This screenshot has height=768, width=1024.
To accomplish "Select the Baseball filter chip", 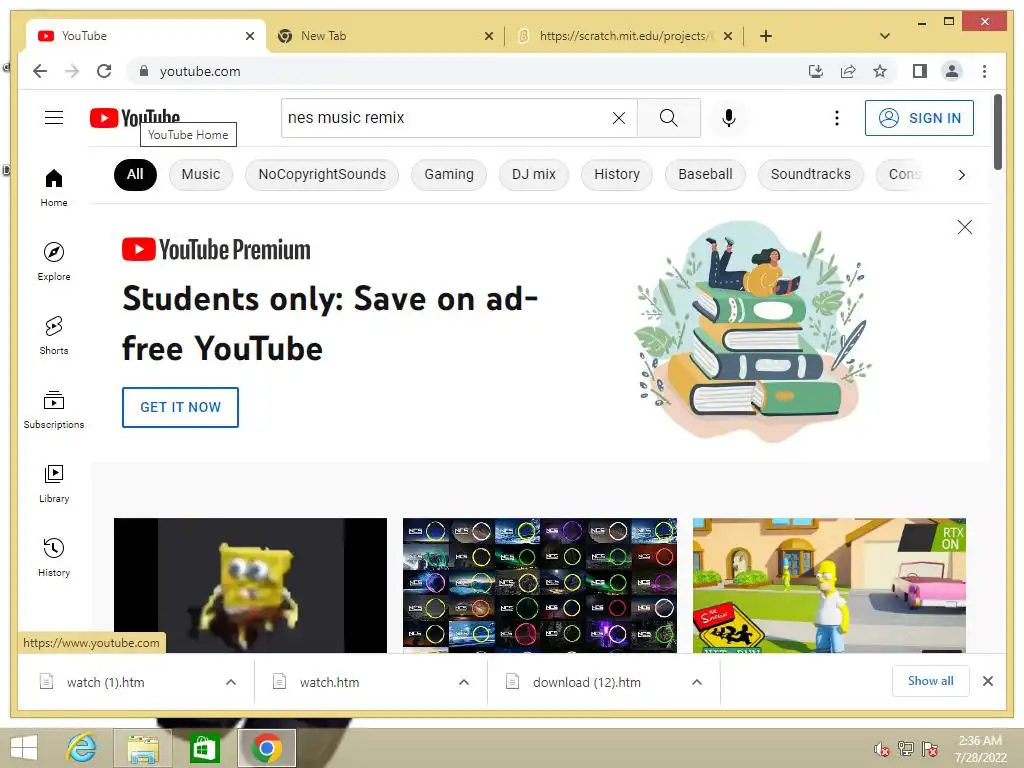I will pyautogui.click(x=705, y=174).
